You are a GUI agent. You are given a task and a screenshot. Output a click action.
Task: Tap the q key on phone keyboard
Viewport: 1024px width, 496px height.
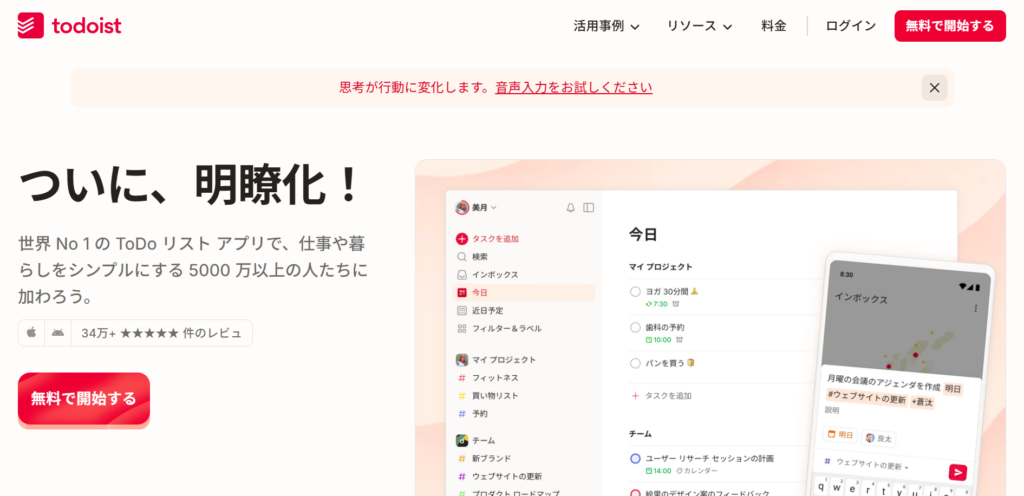point(822,484)
